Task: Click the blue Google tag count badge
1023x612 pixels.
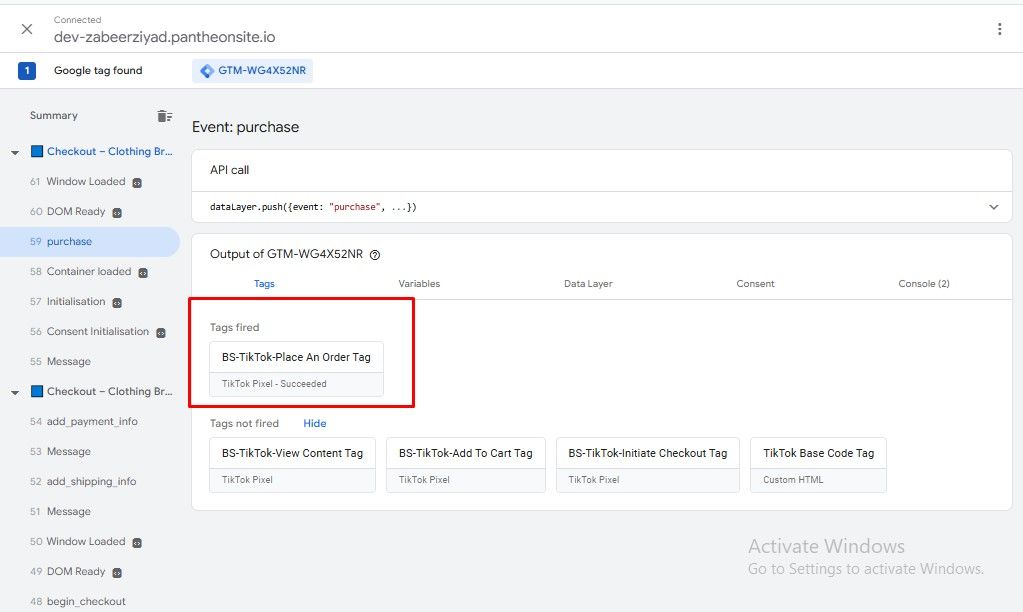Action: click(x=27, y=70)
